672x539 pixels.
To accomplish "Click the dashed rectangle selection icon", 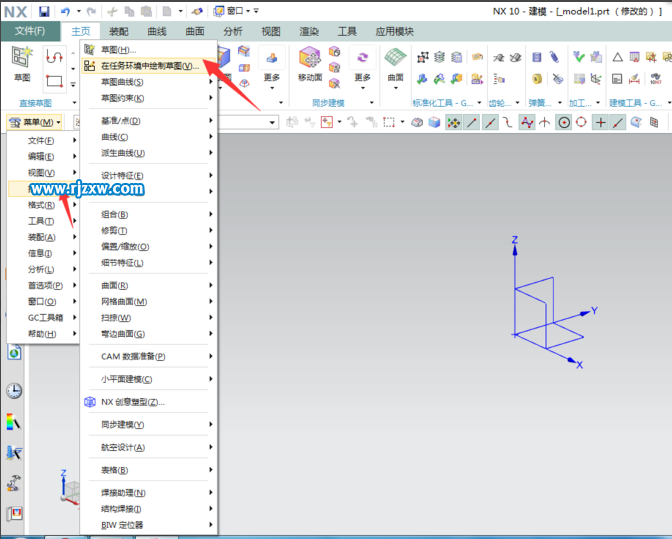I will (x=389, y=123).
